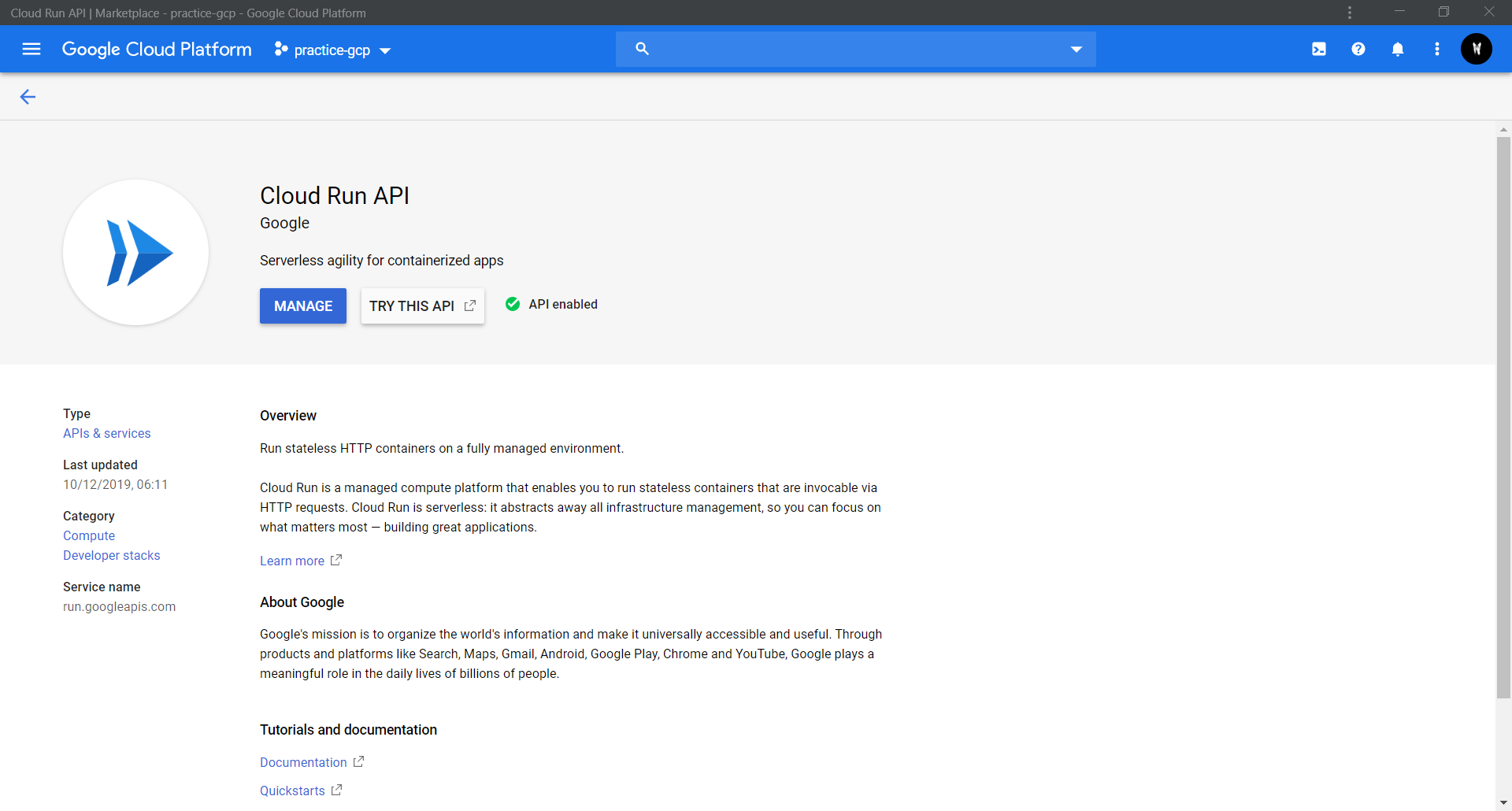Screen dimensions: 1512x811
Task: Open the practice-gcp project selector
Action: click(332, 50)
